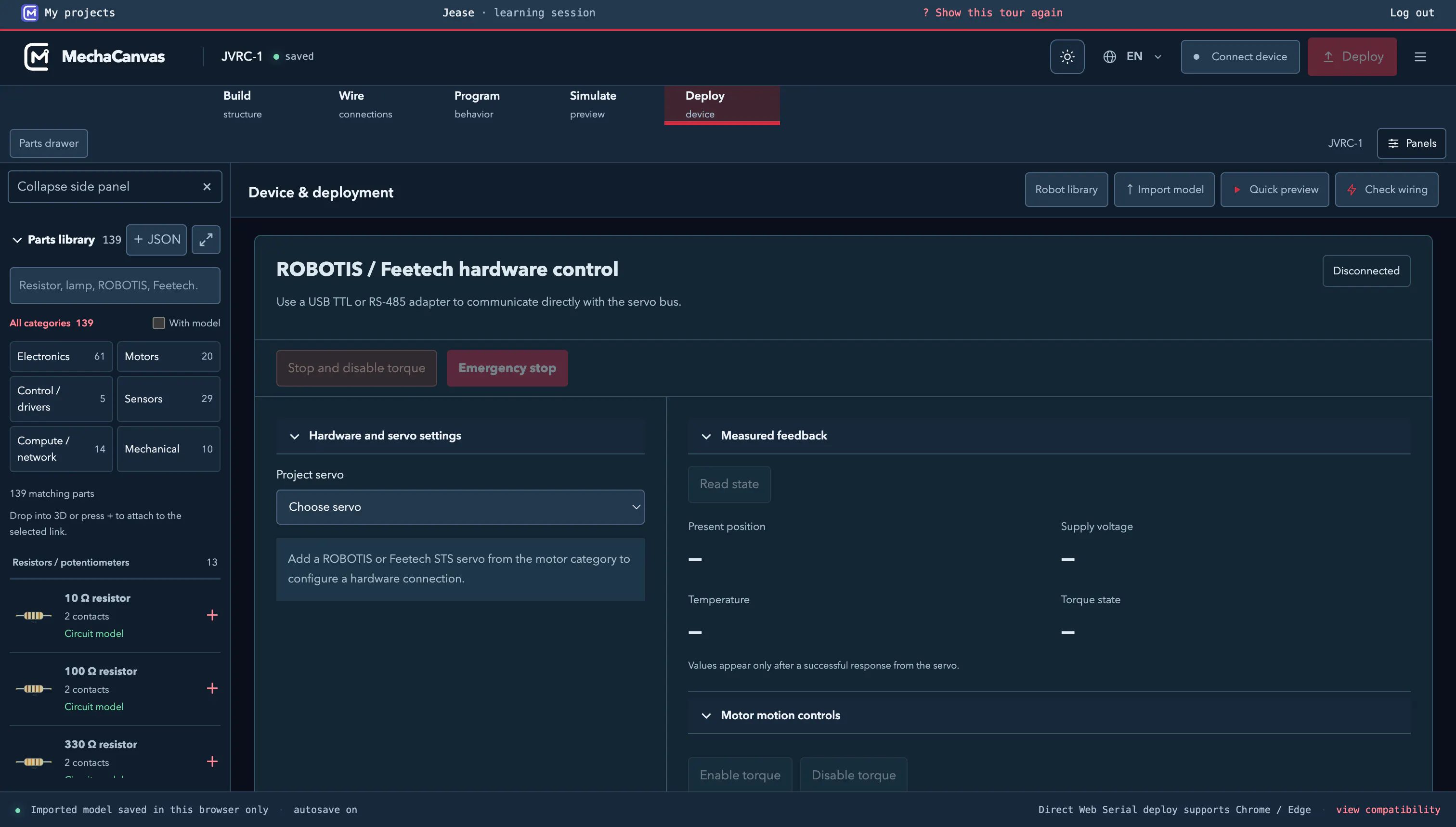
Task: Click Disable torque button
Action: click(x=853, y=775)
